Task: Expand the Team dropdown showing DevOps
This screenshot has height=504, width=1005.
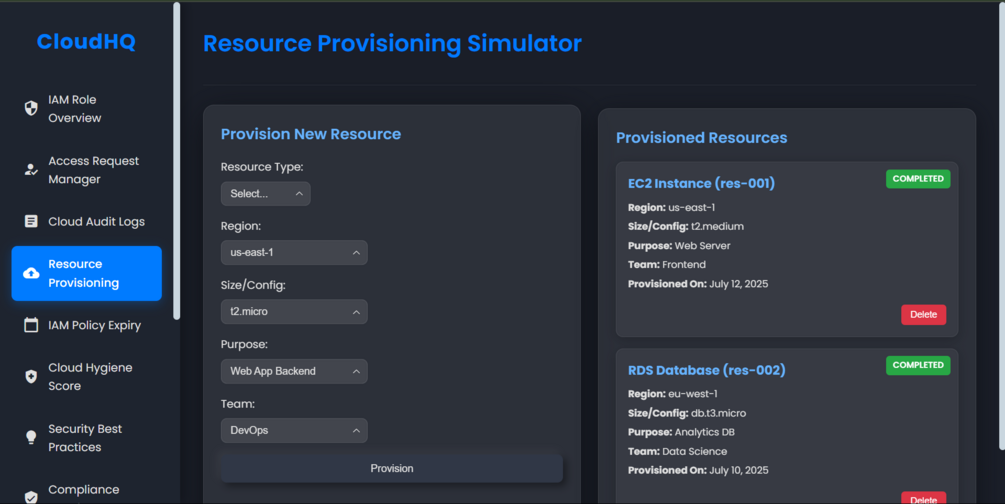Action: 293,431
